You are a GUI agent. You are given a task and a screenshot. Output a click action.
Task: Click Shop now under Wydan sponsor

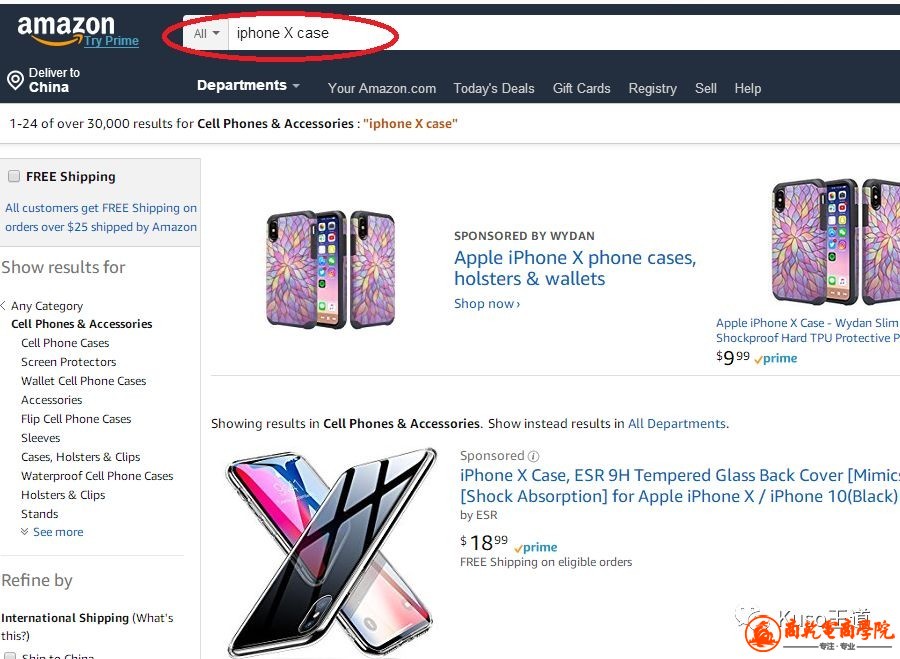coord(487,304)
